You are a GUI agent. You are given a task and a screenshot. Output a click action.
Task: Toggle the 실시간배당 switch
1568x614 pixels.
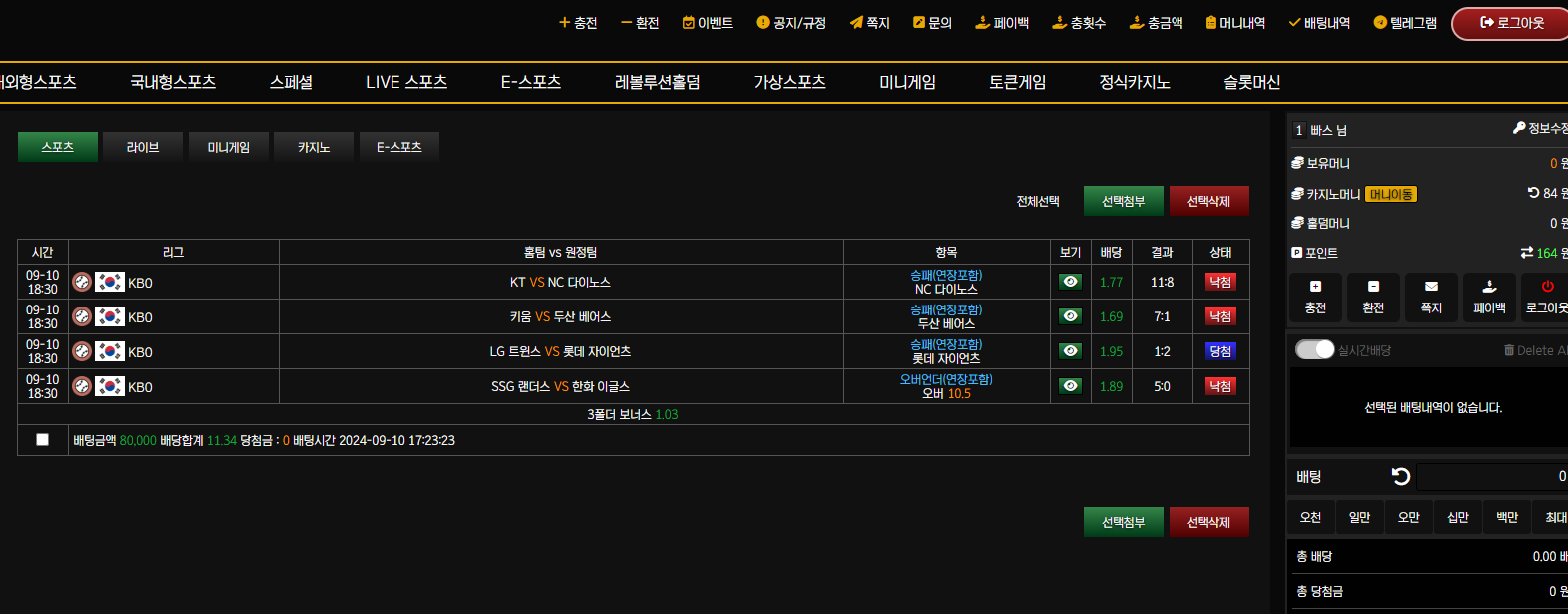[1314, 349]
